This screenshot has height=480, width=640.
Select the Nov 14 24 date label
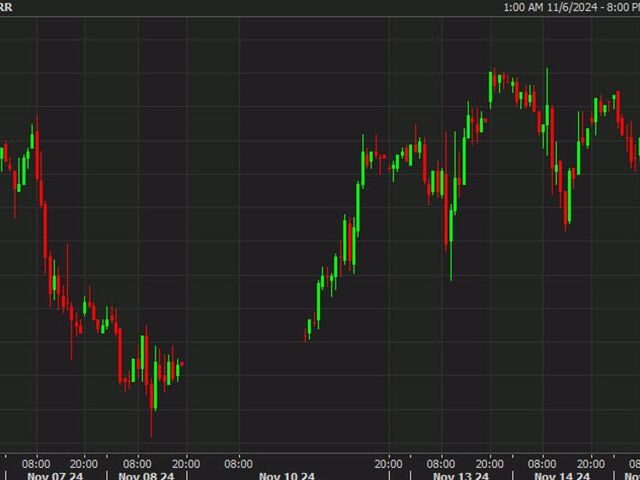click(562, 476)
